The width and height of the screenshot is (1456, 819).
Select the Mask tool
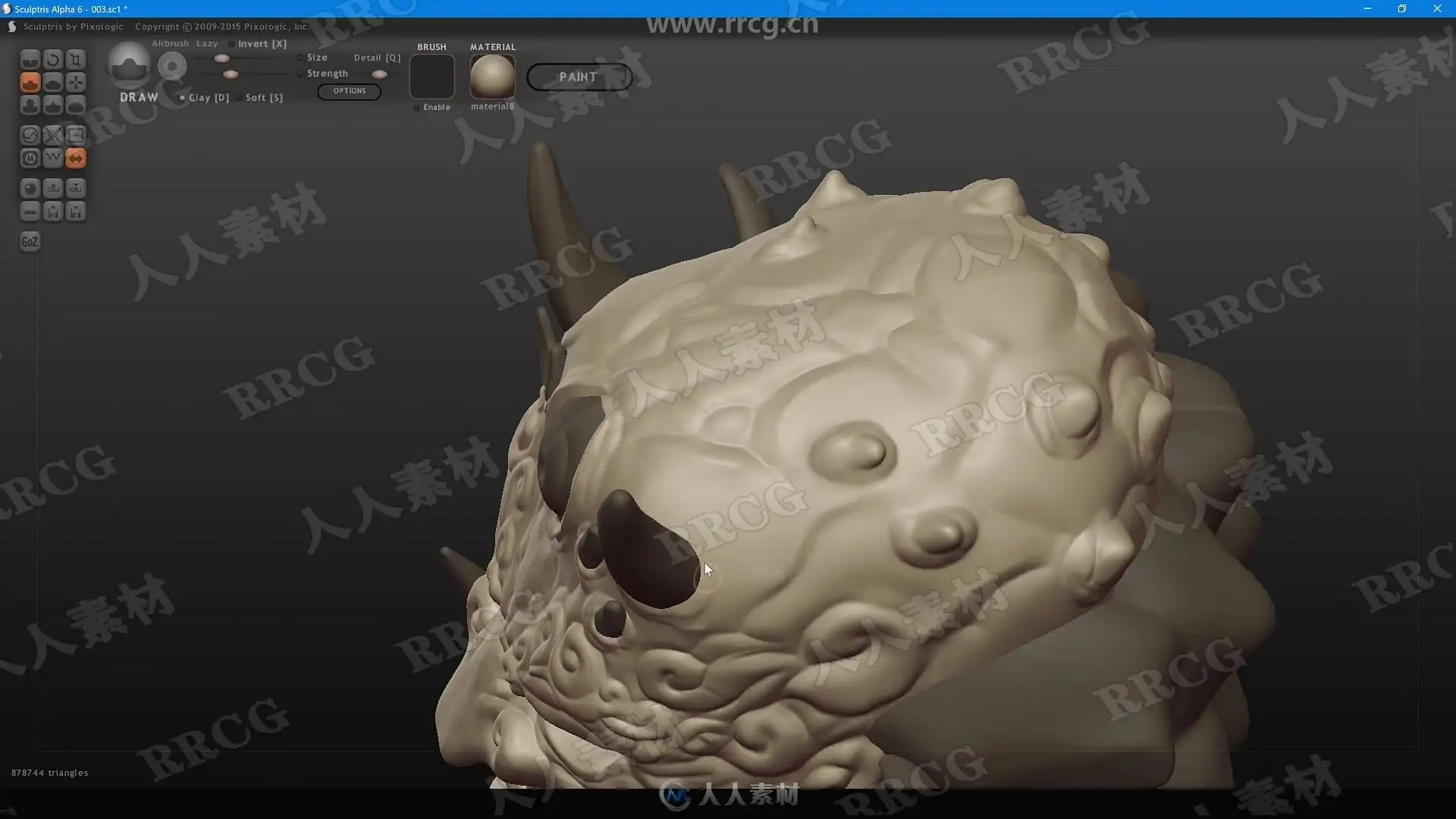coord(30,158)
